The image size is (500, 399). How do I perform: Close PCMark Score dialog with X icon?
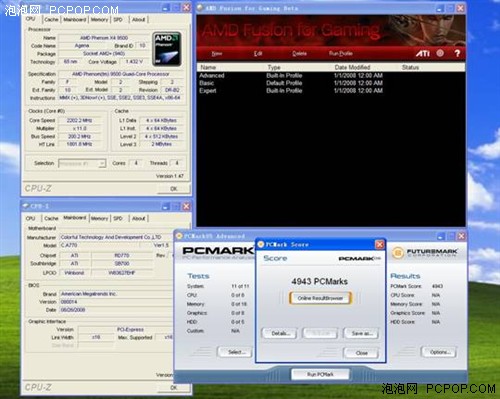(380, 245)
